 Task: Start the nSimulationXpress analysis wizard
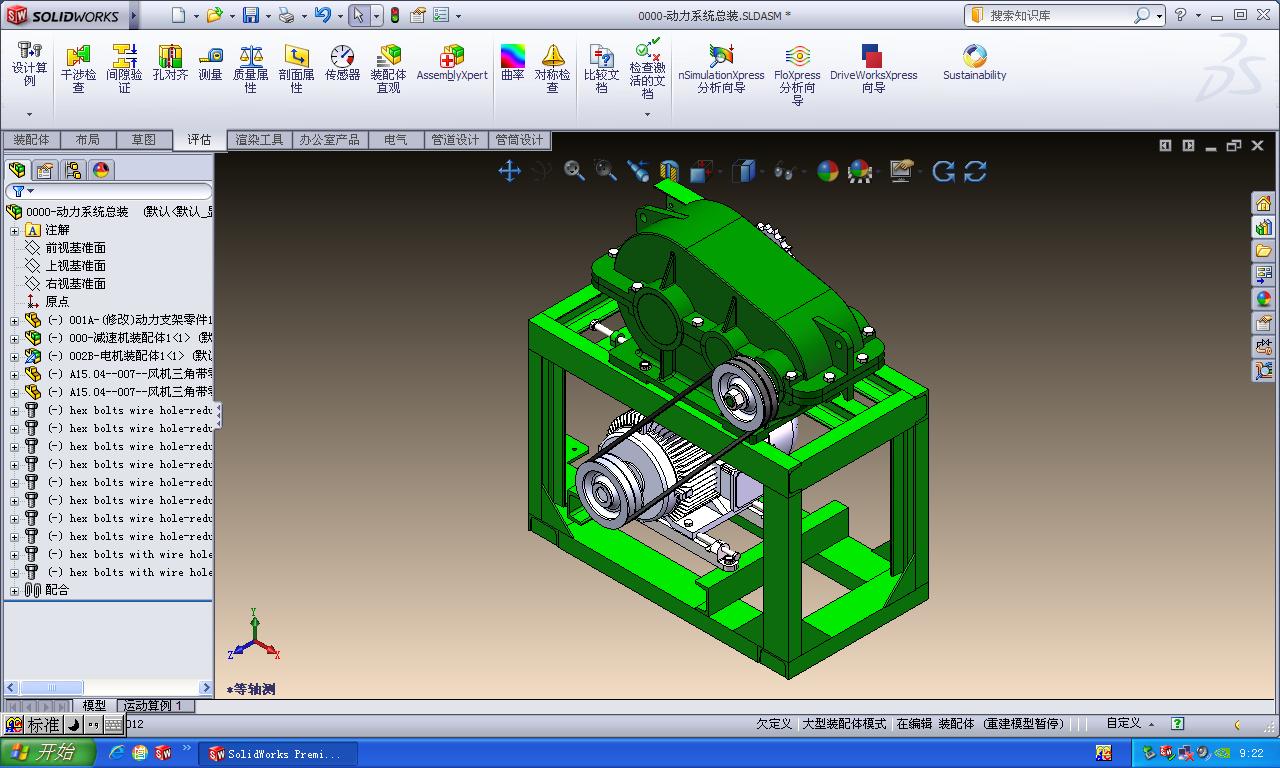[x=721, y=68]
